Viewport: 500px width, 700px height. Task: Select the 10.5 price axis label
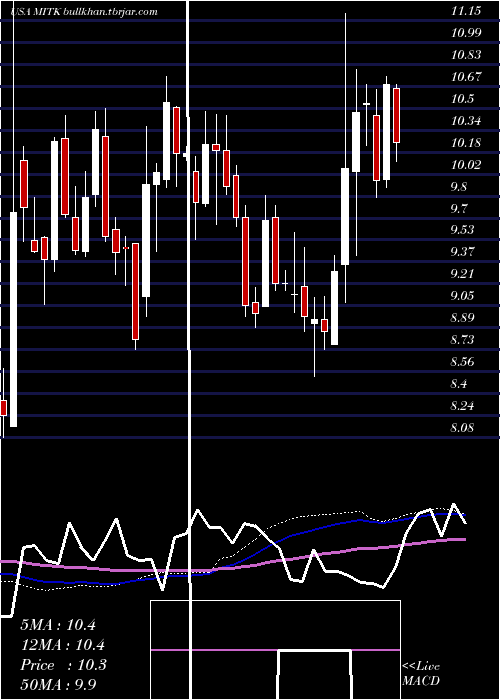(462, 99)
